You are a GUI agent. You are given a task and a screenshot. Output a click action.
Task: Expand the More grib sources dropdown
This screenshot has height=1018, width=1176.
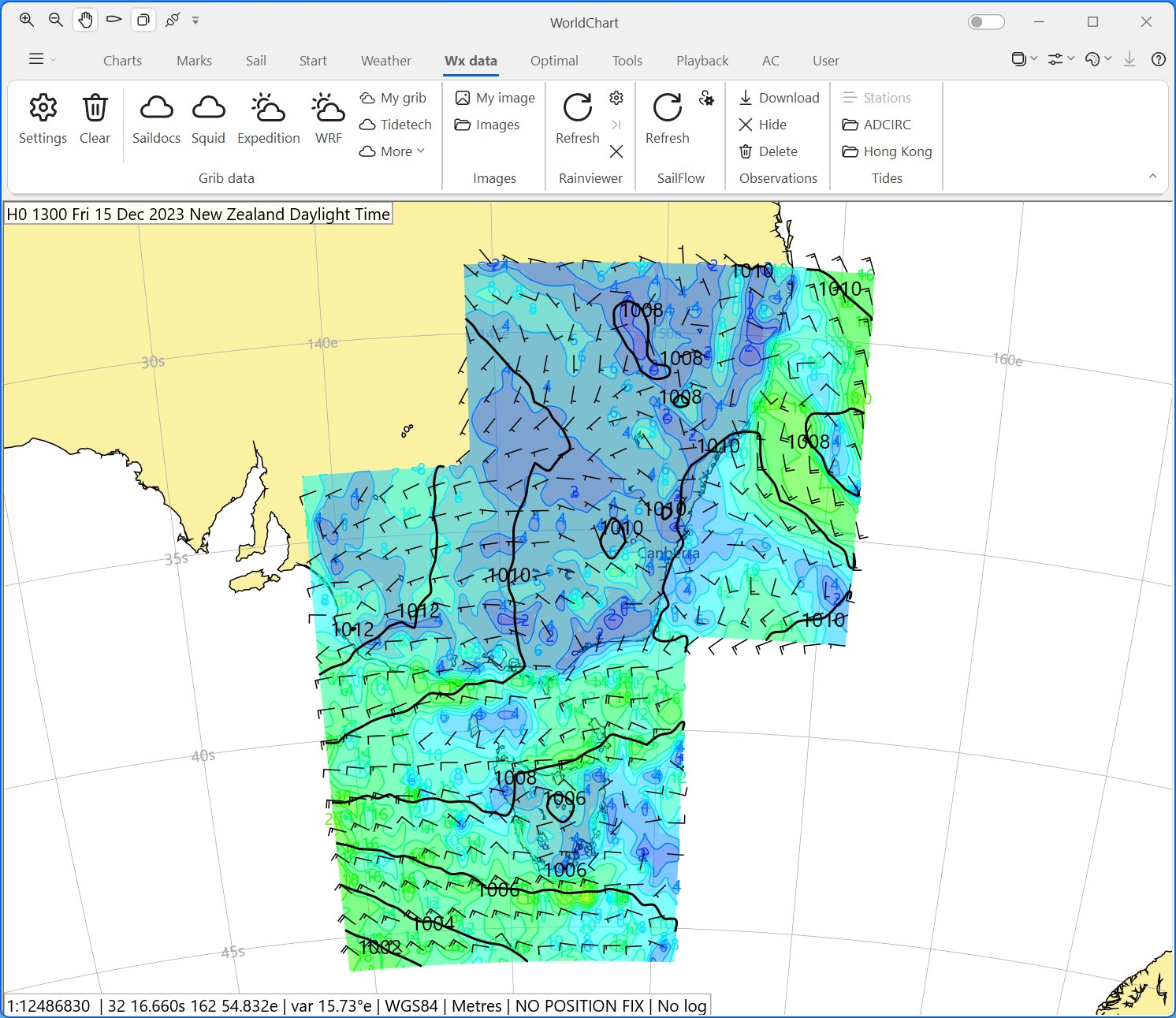point(392,151)
